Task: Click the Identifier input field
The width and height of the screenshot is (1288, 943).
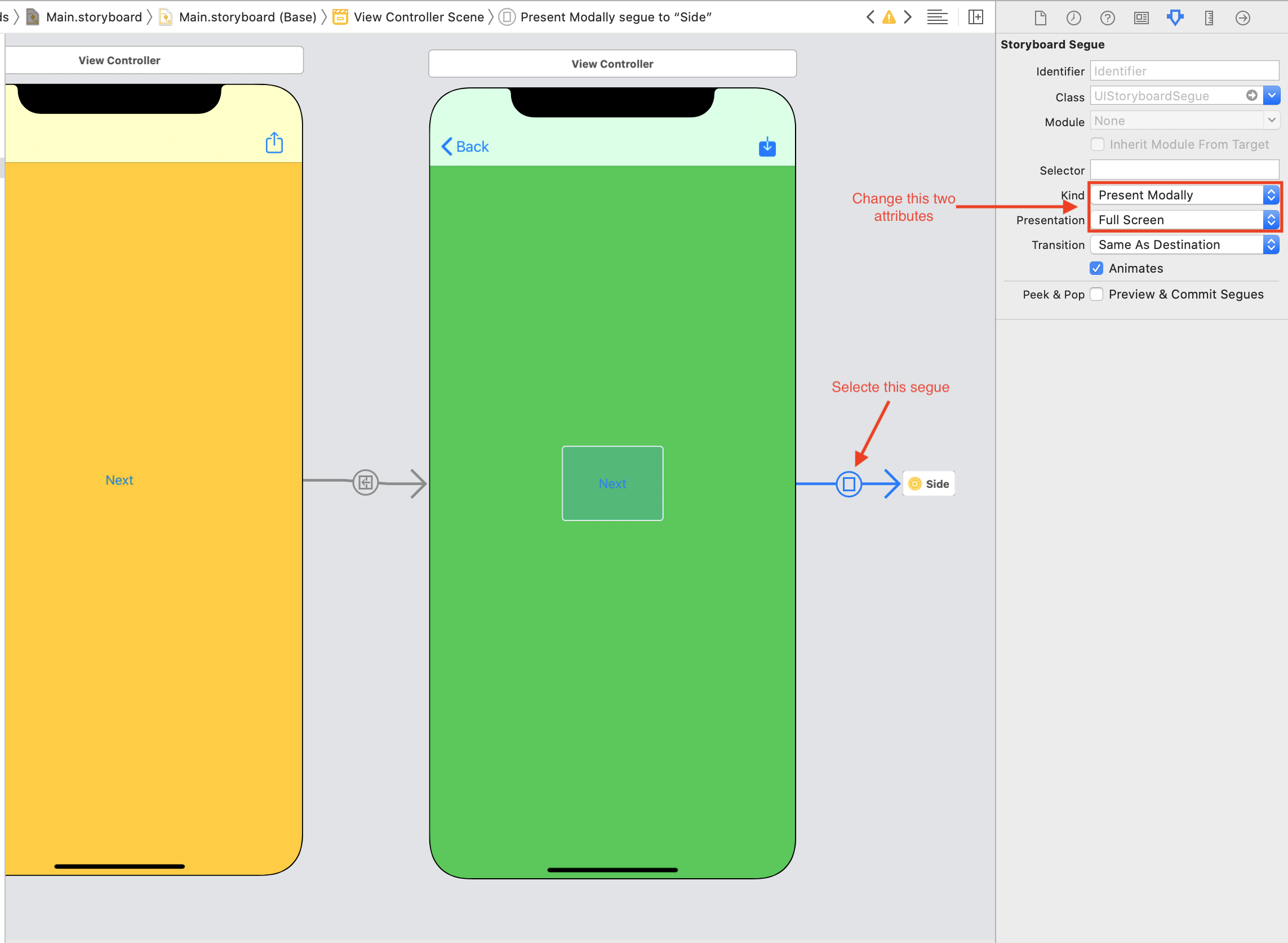Action: coord(1183,70)
